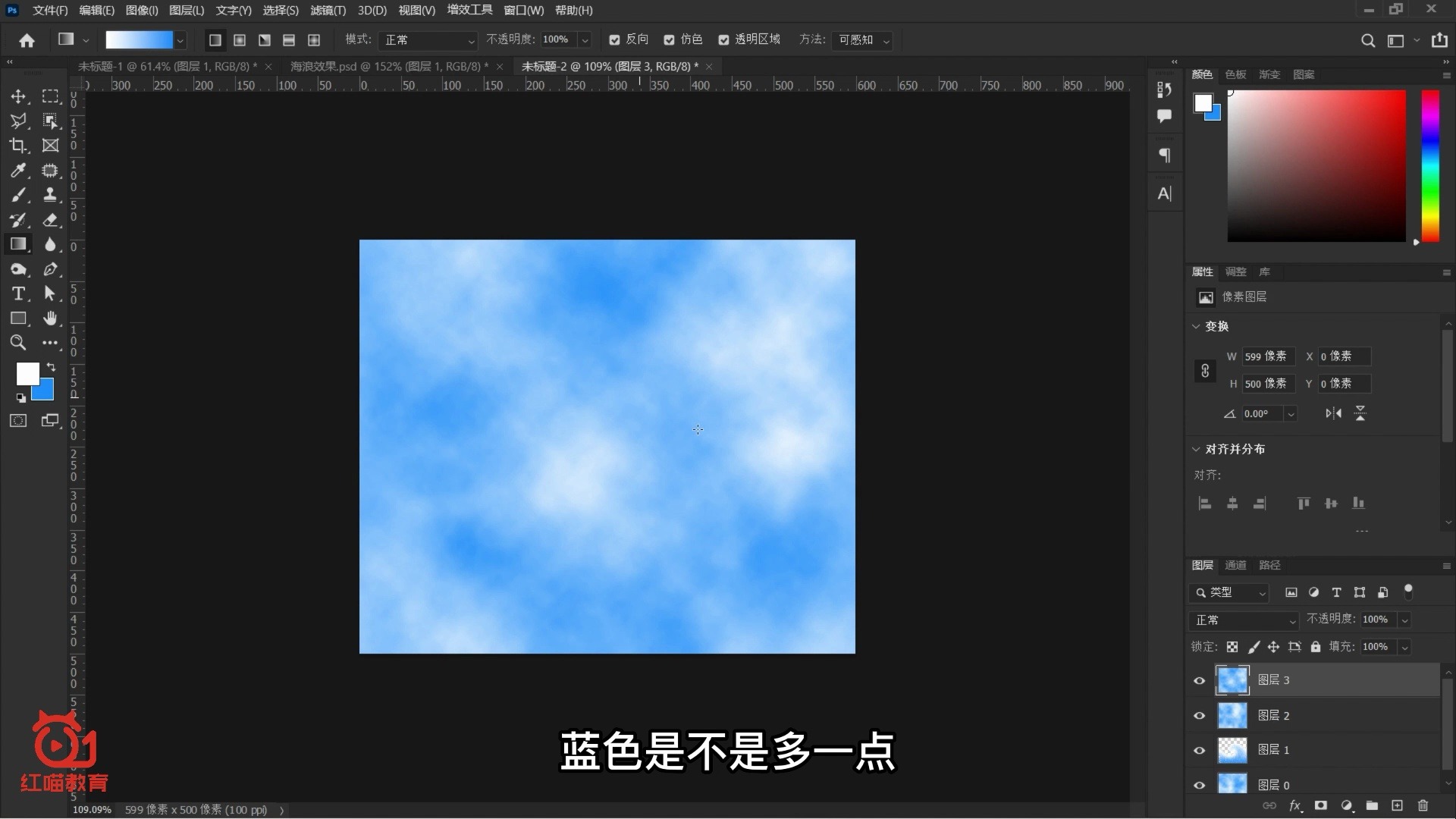
Task: Select the Eyedropper tool
Action: pos(18,171)
